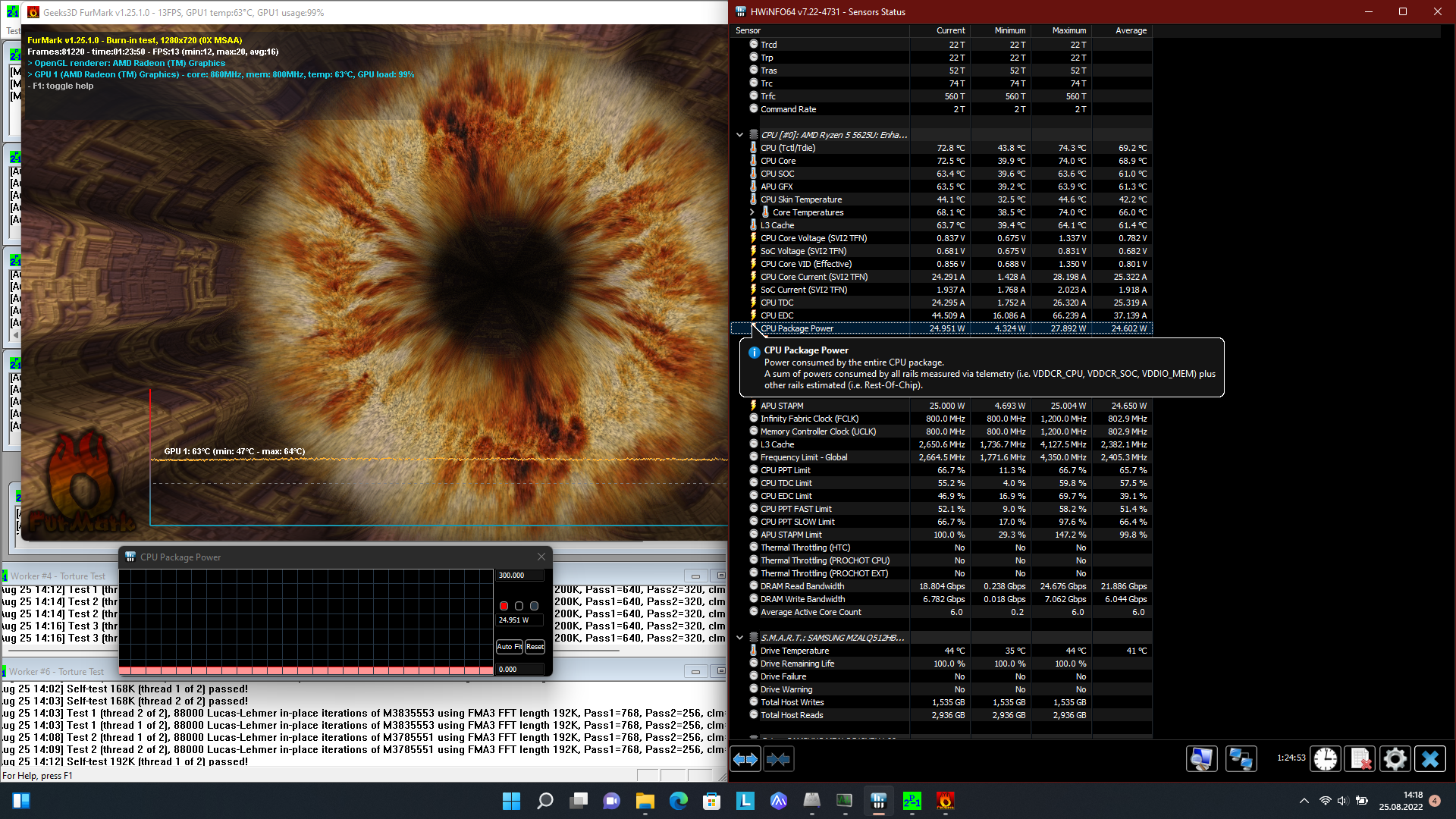This screenshot has width=1456, height=819.
Task: Collapse the S.M.A.R.T. SAMSUNG drive group
Action: click(x=739, y=638)
